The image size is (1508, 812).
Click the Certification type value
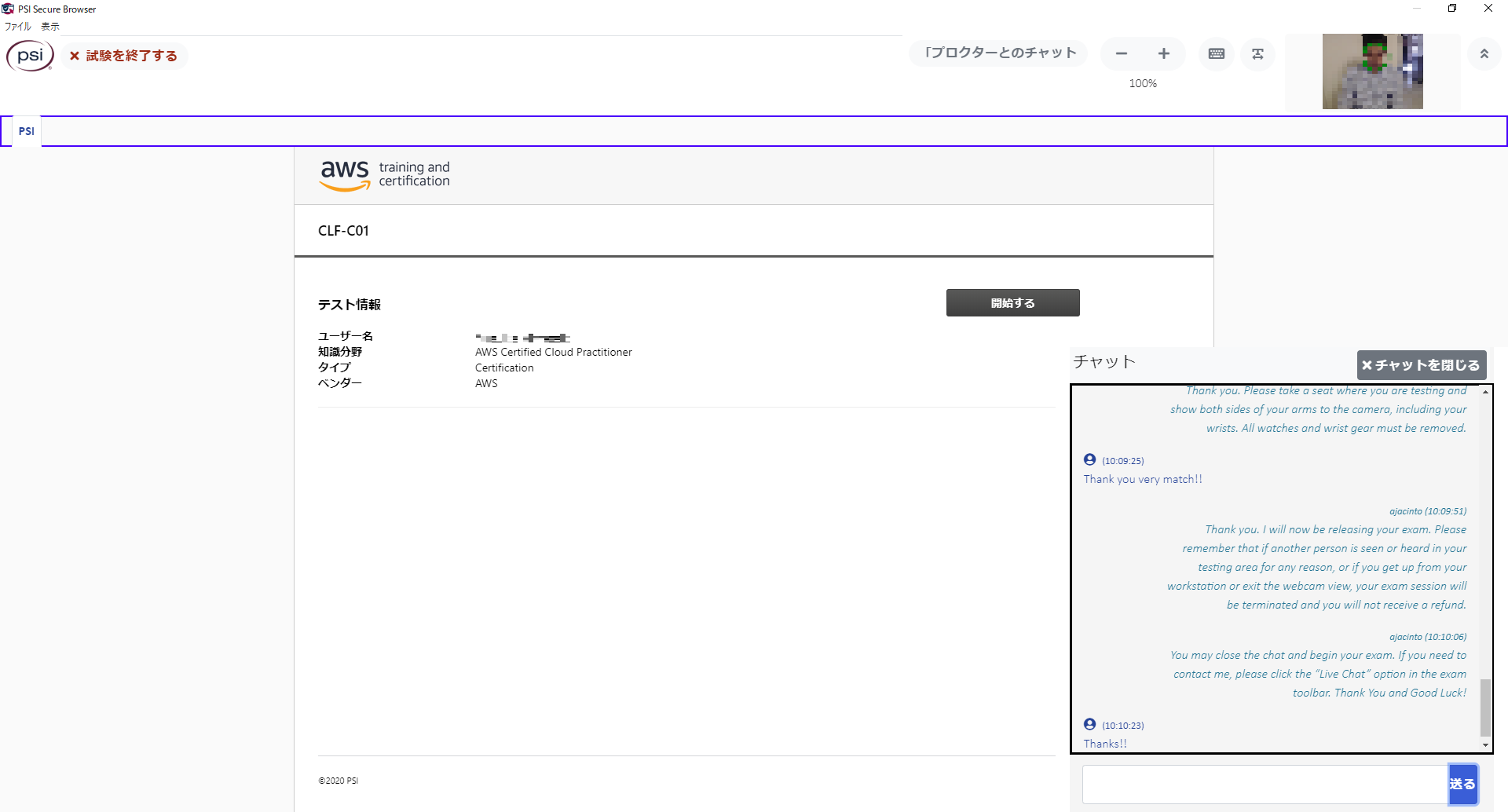(504, 368)
